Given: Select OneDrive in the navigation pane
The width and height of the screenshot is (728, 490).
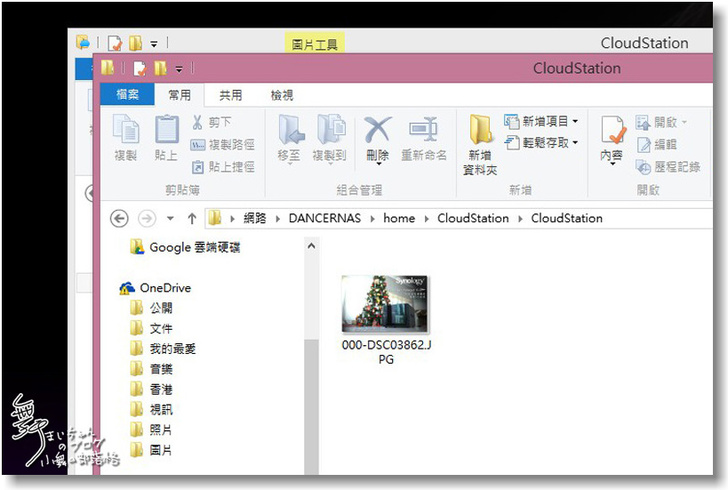Looking at the screenshot, I should pos(164,288).
